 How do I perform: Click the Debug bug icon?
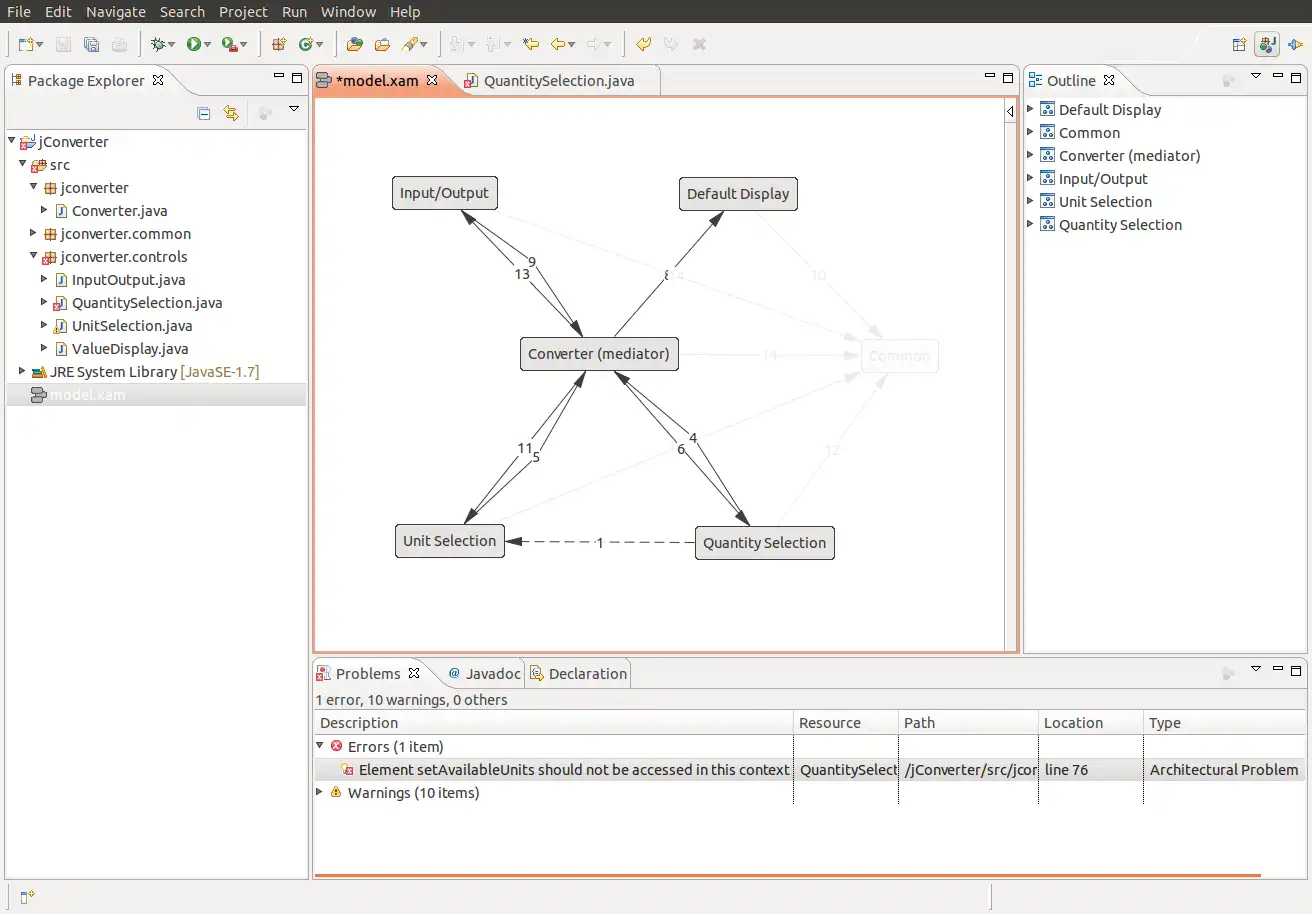158,44
